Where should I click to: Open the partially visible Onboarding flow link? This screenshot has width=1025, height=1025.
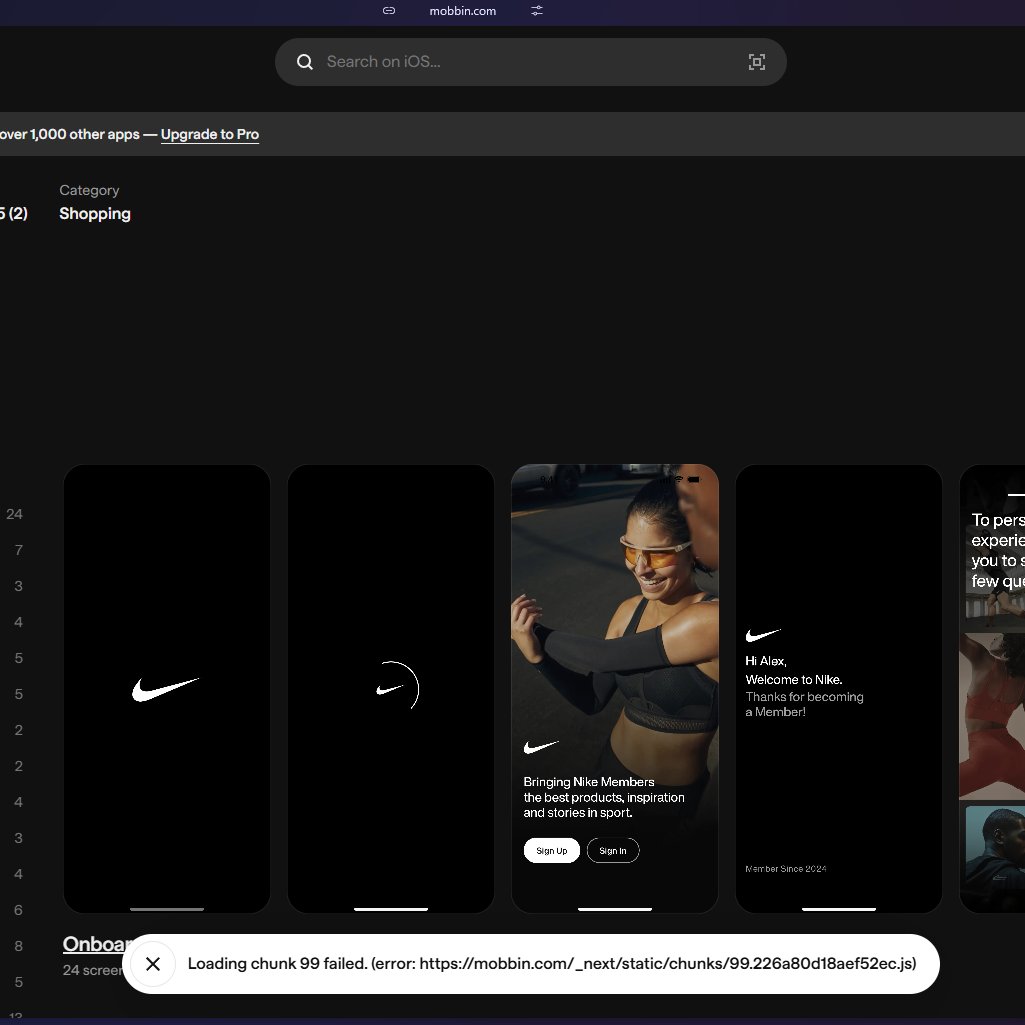[97, 944]
